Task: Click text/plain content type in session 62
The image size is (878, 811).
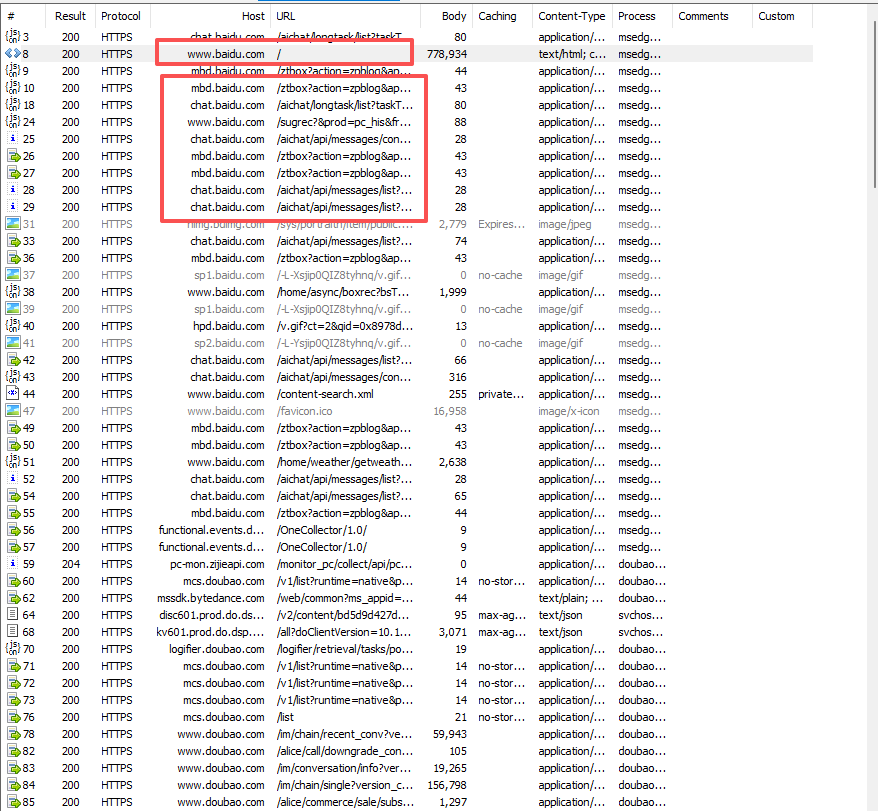Action: 571,598
